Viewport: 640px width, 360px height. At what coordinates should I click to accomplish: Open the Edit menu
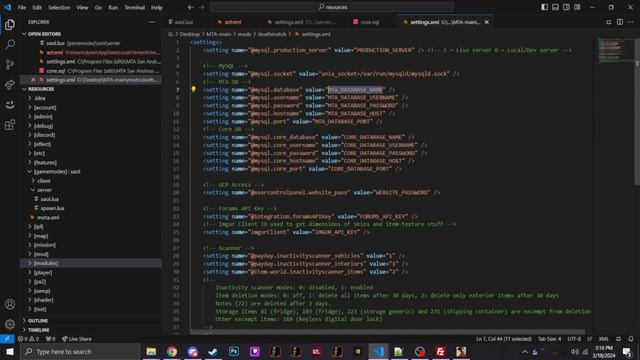pos(37,7)
